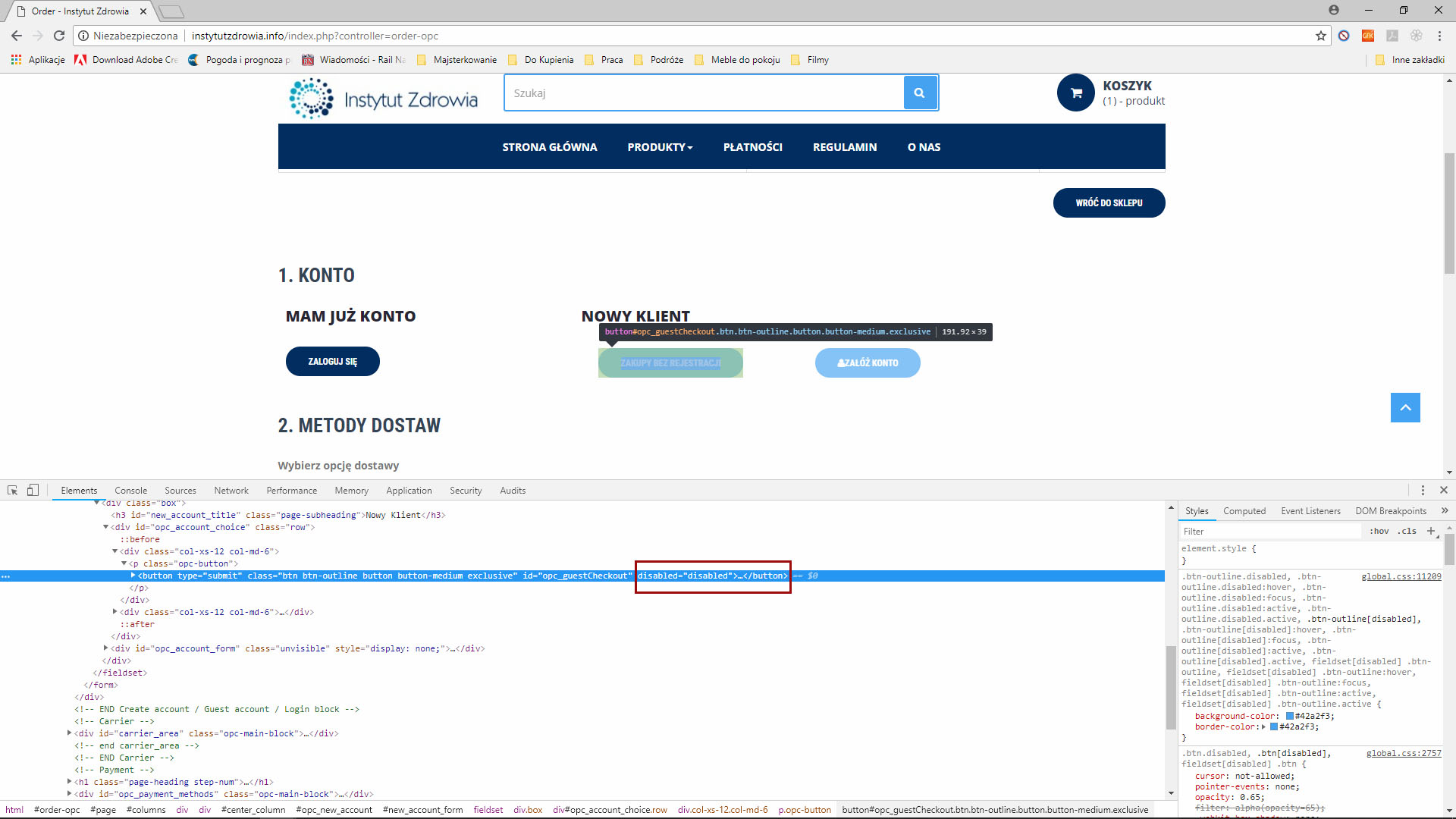This screenshot has width=1456, height=819.
Task: Toggle the :hov element state panel
Action: 1379,532
